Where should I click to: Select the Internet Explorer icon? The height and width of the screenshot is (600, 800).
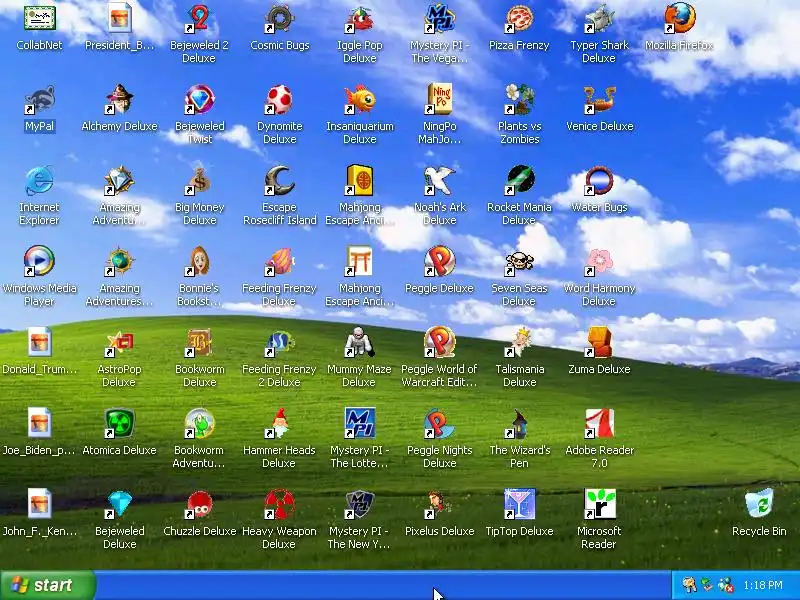39,181
